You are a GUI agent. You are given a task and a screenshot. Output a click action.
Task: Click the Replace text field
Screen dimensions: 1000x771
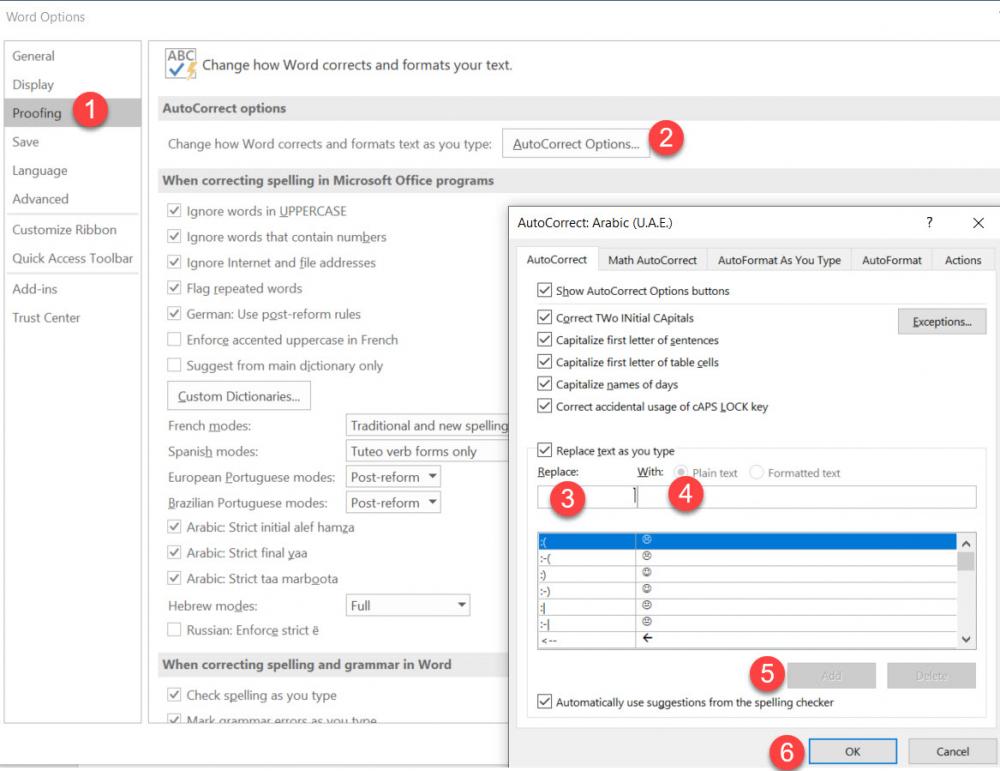pos(587,497)
